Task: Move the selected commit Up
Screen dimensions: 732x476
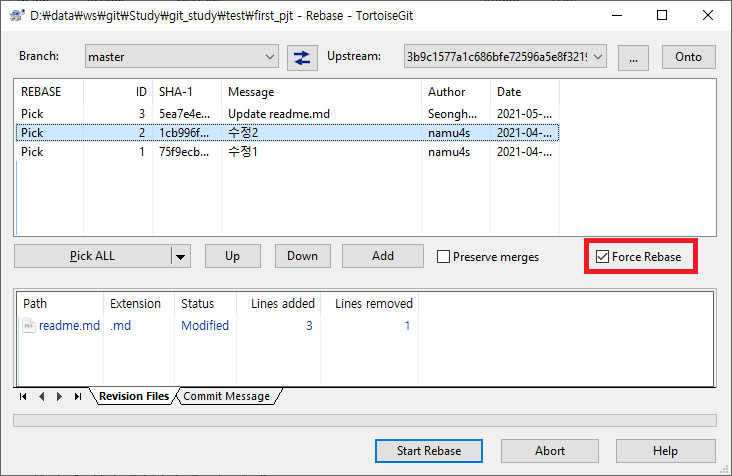Action: pos(232,256)
